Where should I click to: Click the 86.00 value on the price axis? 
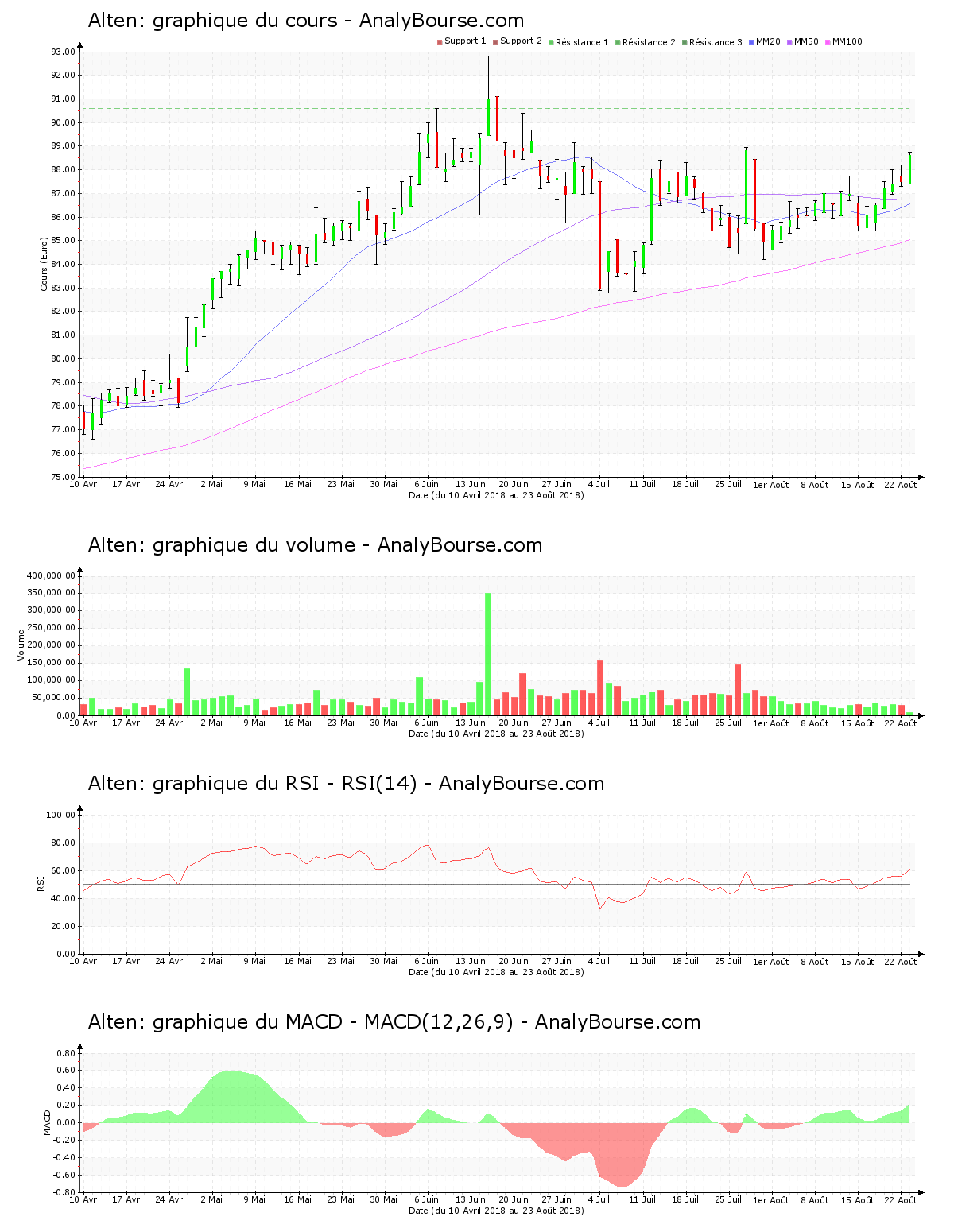tap(63, 217)
